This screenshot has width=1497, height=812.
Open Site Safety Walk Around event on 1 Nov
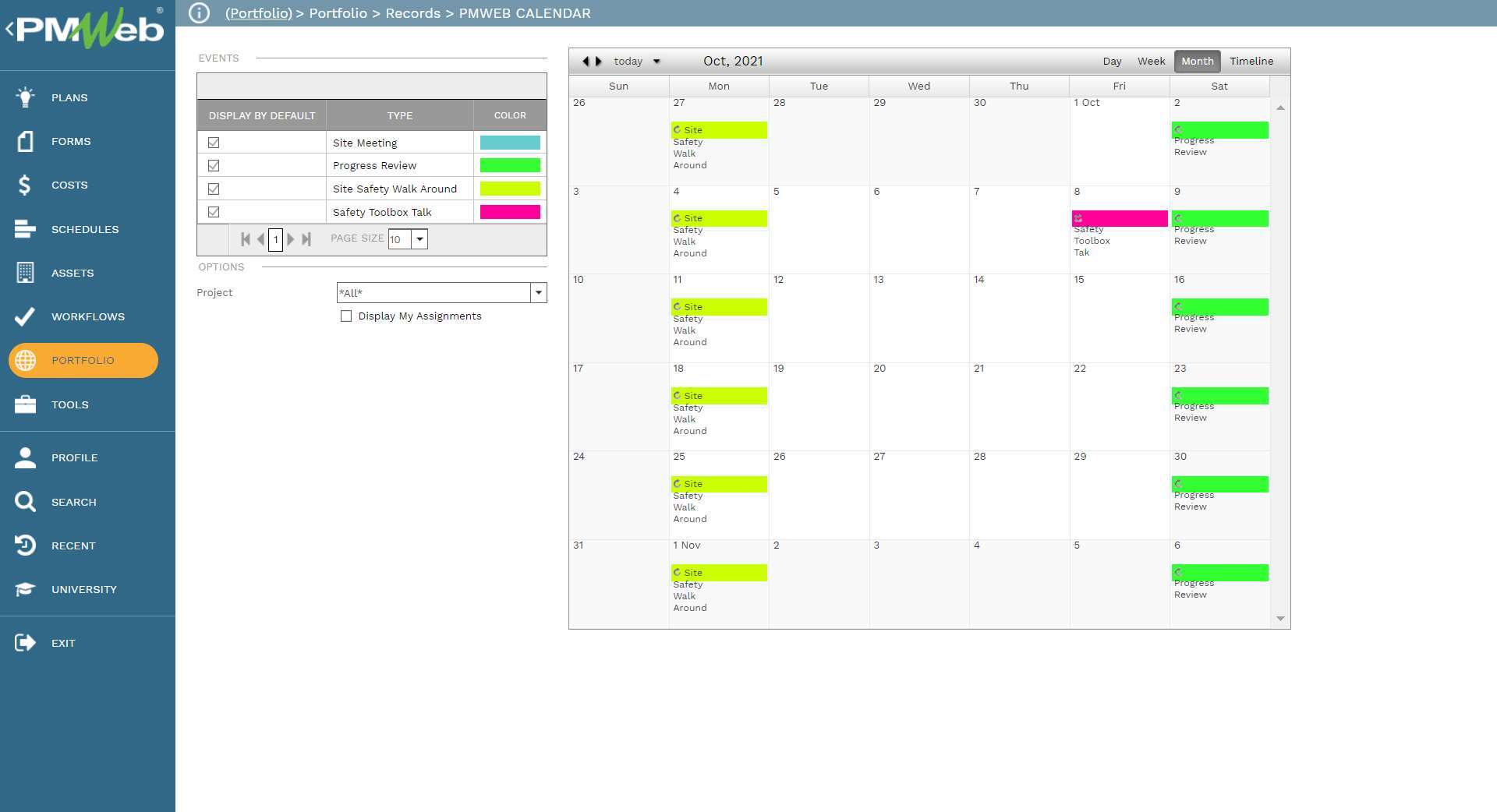point(719,573)
